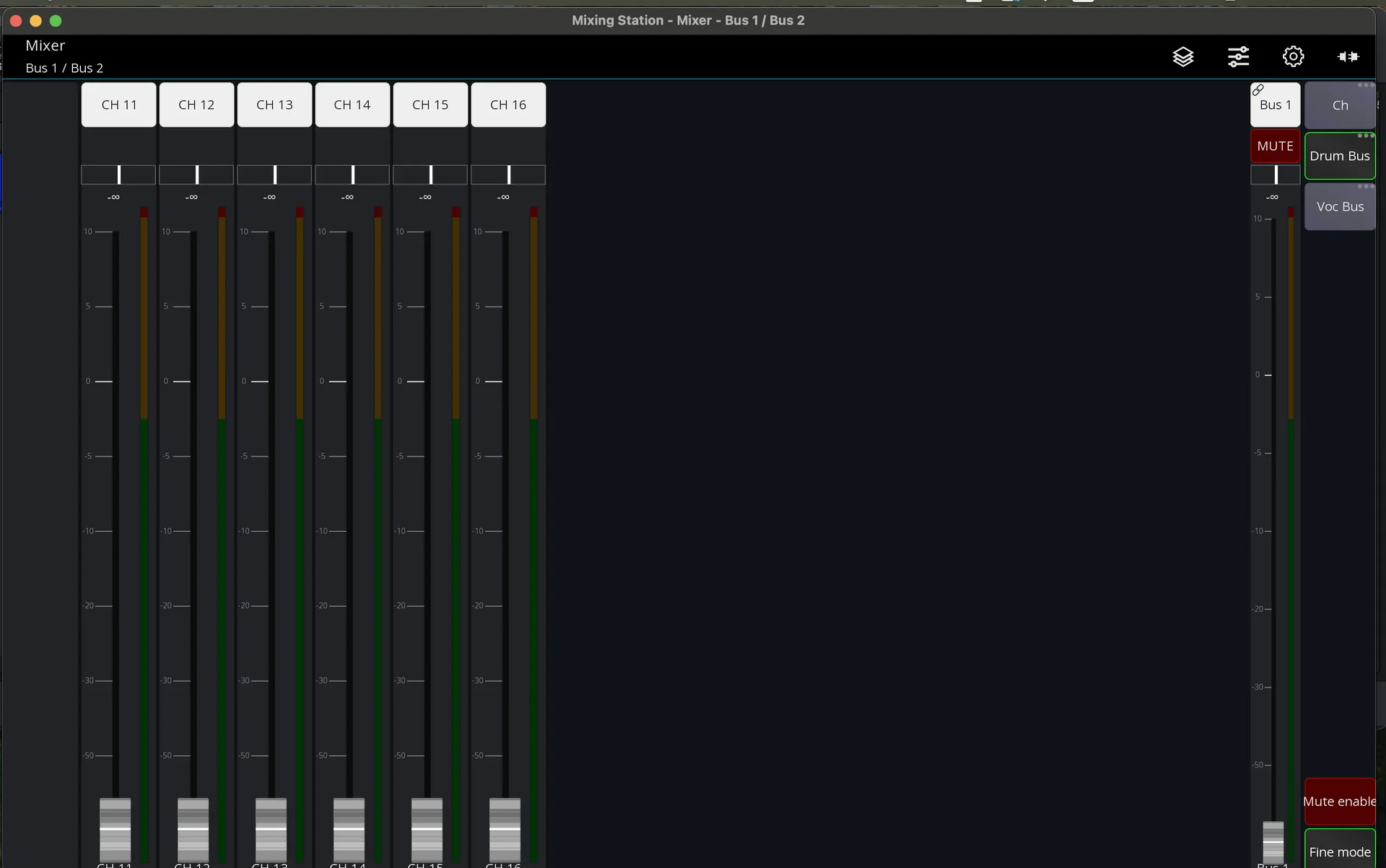Click the link icon on Bus 1

click(1258, 90)
